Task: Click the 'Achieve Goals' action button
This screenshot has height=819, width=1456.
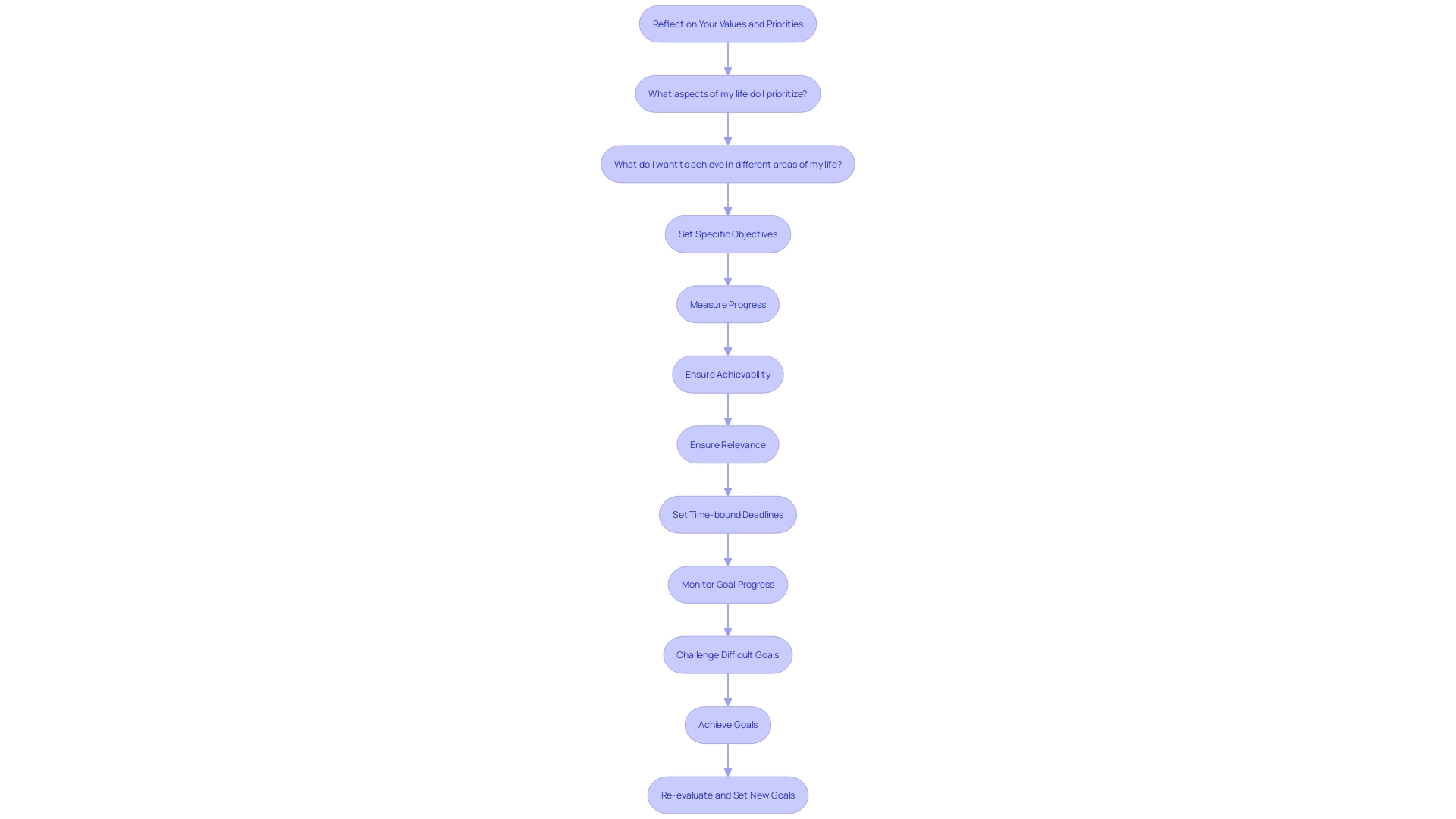Action: click(x=728, y=724)
